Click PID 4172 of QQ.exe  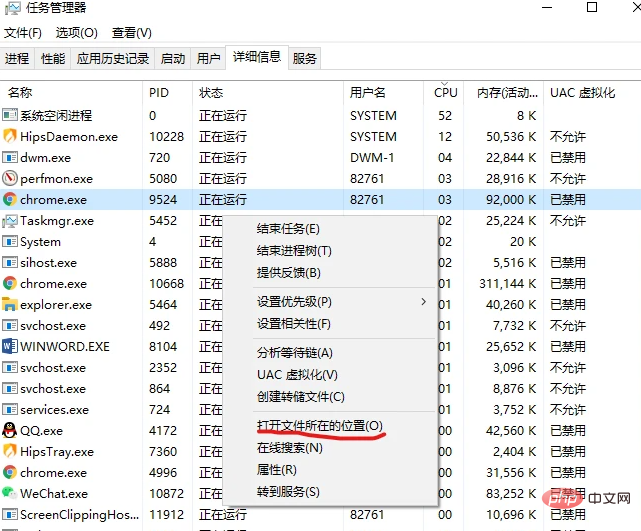163,430
